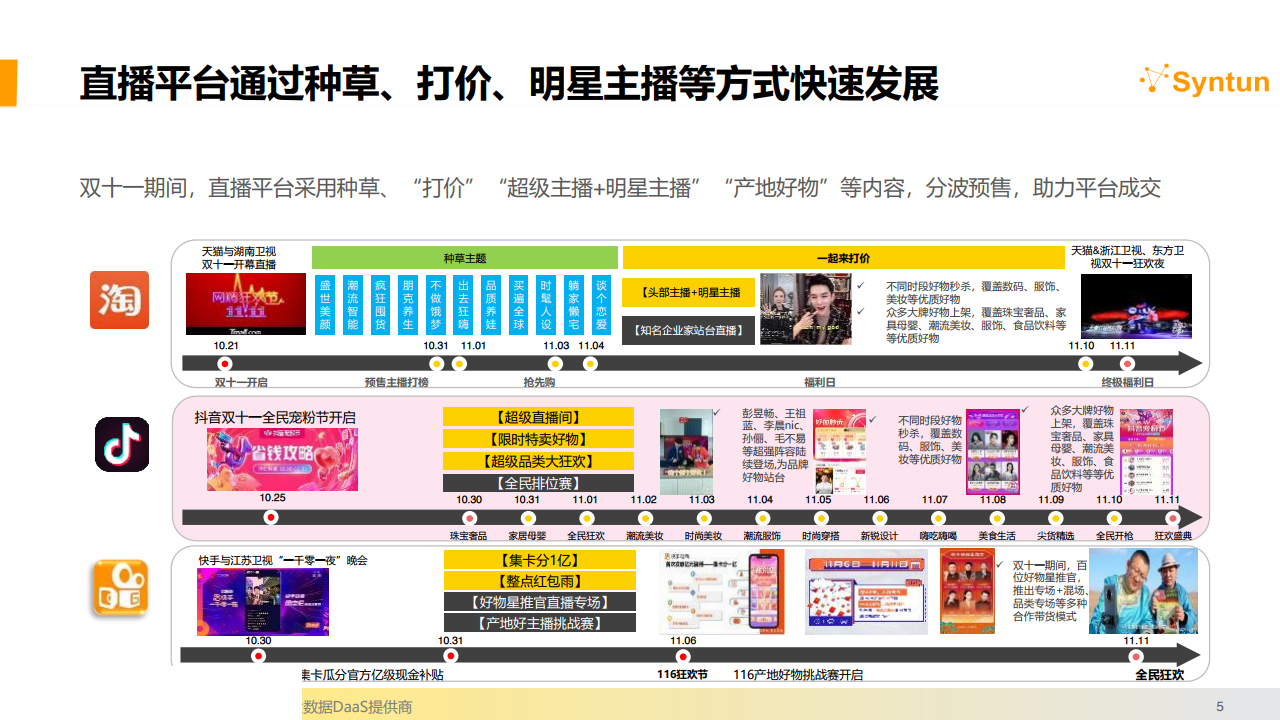Click the yellow 【超级品类大狂欢】 box
The height and width of the screenshot is (720, 1280).
[x=538, y=461]
